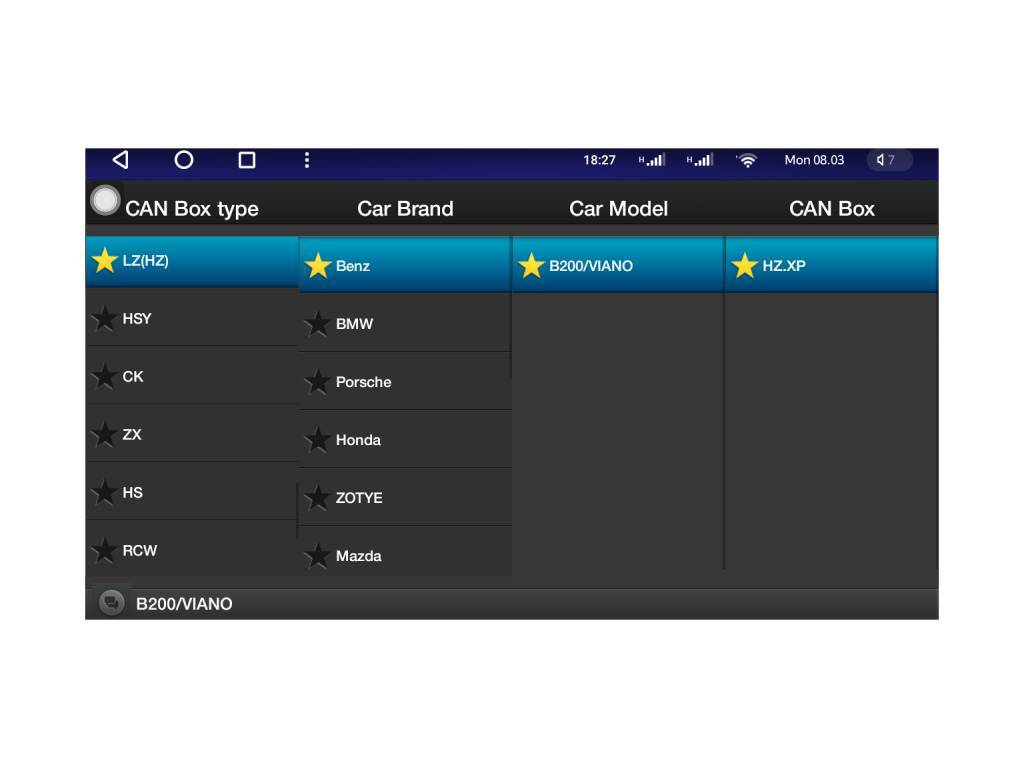Toggle the star next to ZX
The height and width of the screenshot is (768, 1024).
click(104, 434)
